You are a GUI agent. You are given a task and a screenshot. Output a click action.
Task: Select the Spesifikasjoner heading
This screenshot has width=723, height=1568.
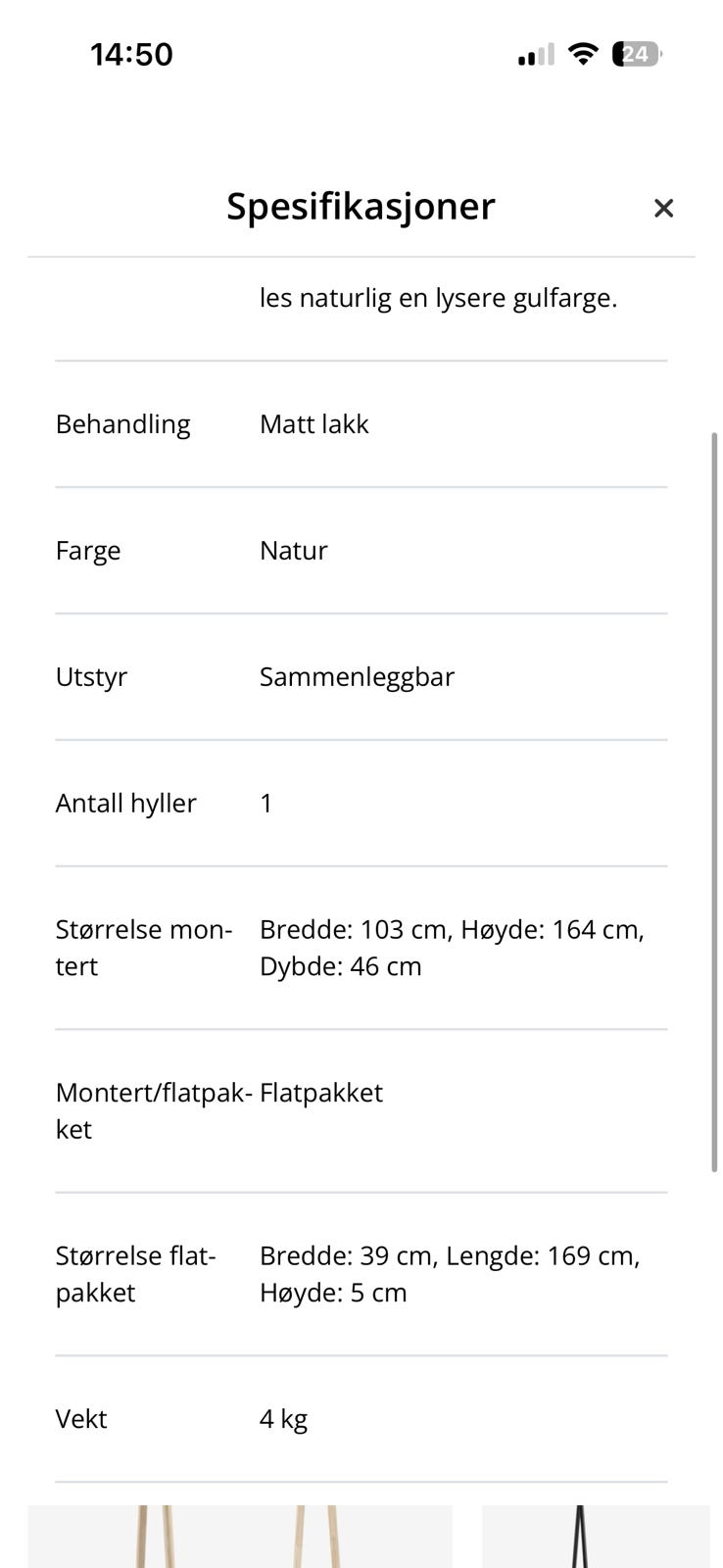pyautogui.click(x=361, y=207)
